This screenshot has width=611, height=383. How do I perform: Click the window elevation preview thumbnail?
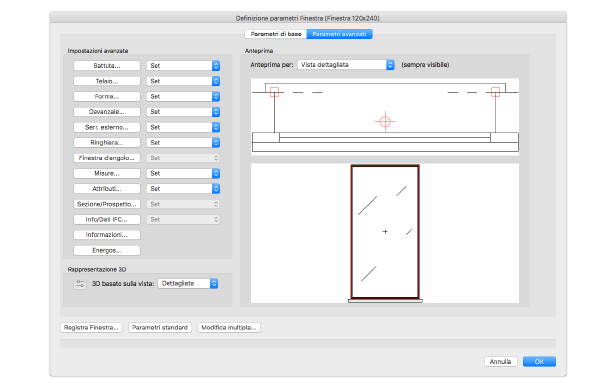[x=385, y=233]
